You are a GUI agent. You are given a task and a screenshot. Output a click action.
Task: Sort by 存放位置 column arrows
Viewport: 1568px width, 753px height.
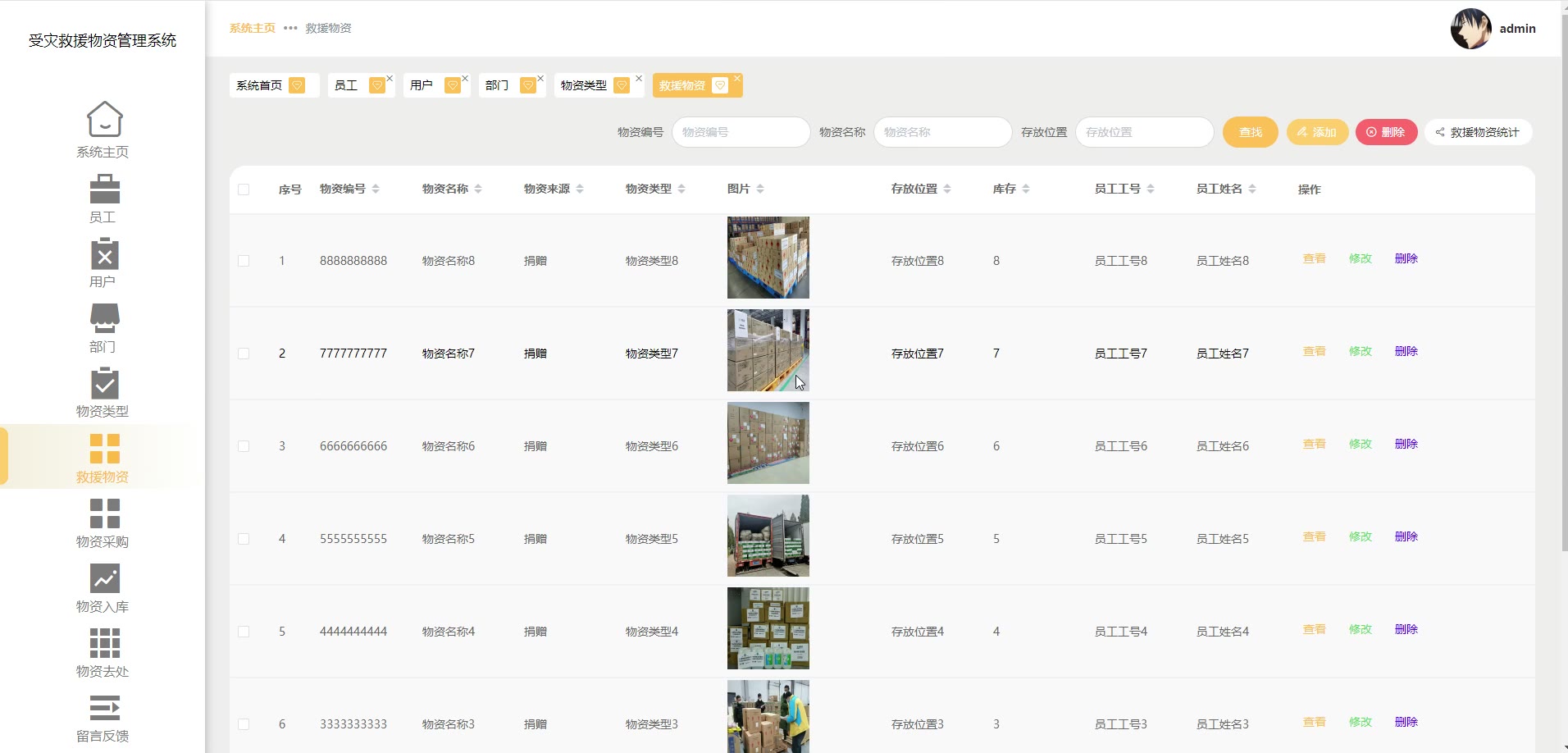click(947, 189)
